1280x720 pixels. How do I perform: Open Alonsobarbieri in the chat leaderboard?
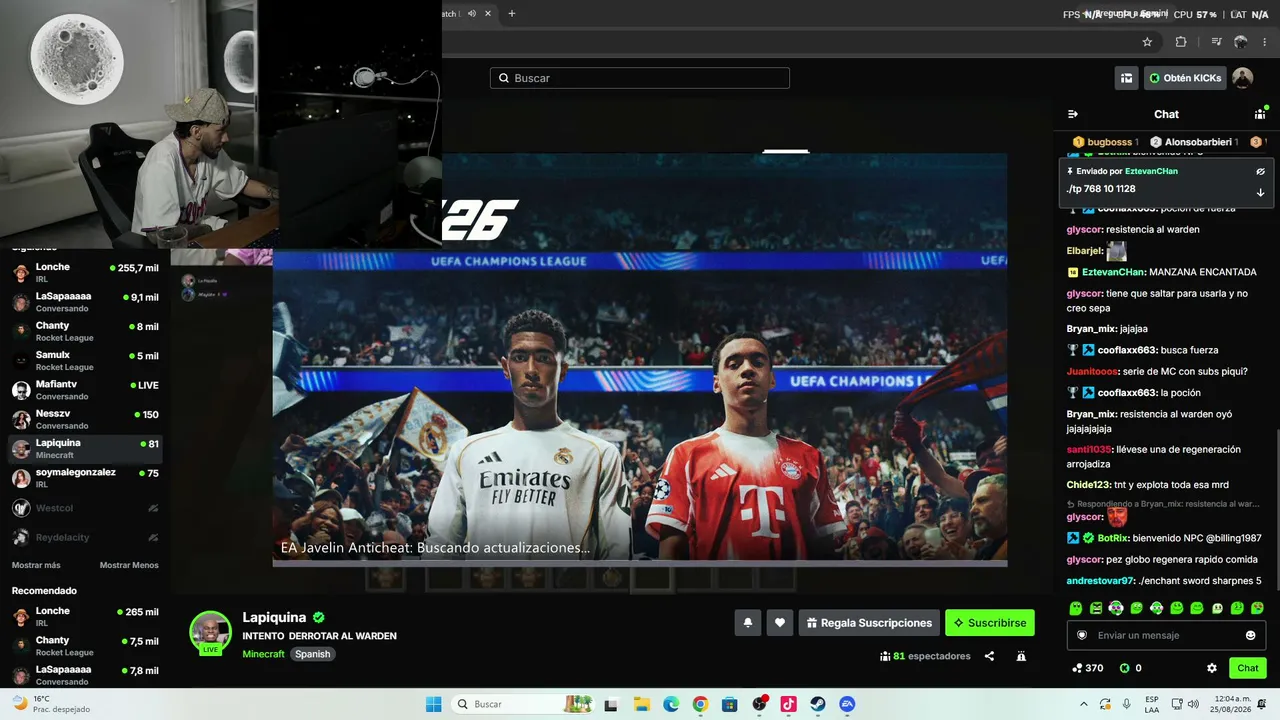1194,142
